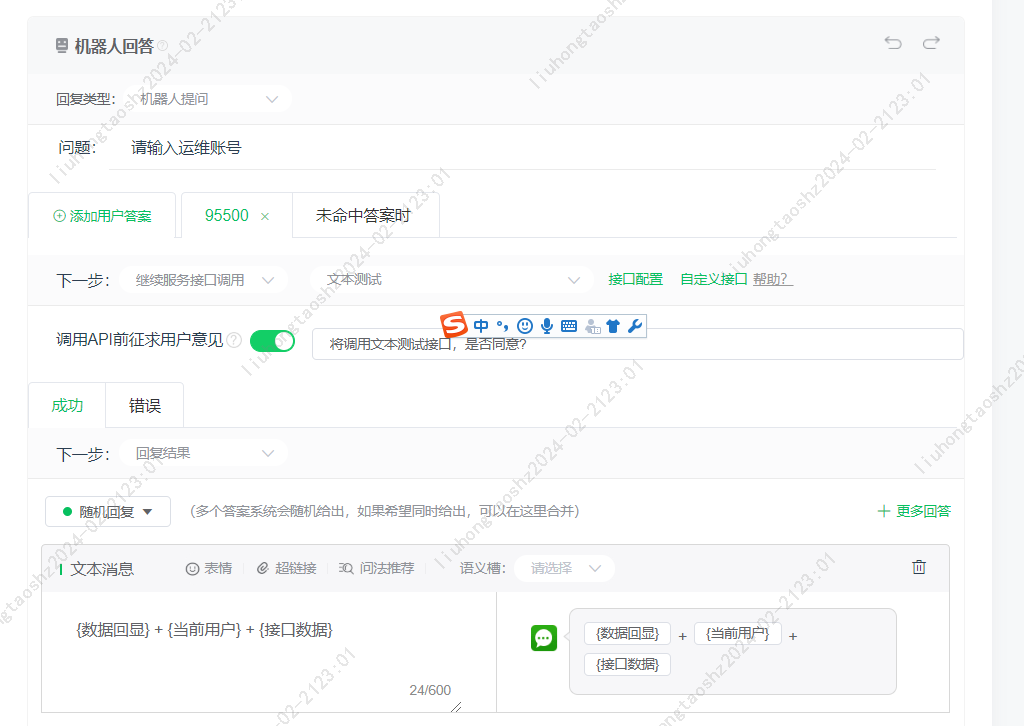Viewport: 1024px width, 726px height.
Task: Switch to 未命中答案时 tab
Action: point(366,215)
